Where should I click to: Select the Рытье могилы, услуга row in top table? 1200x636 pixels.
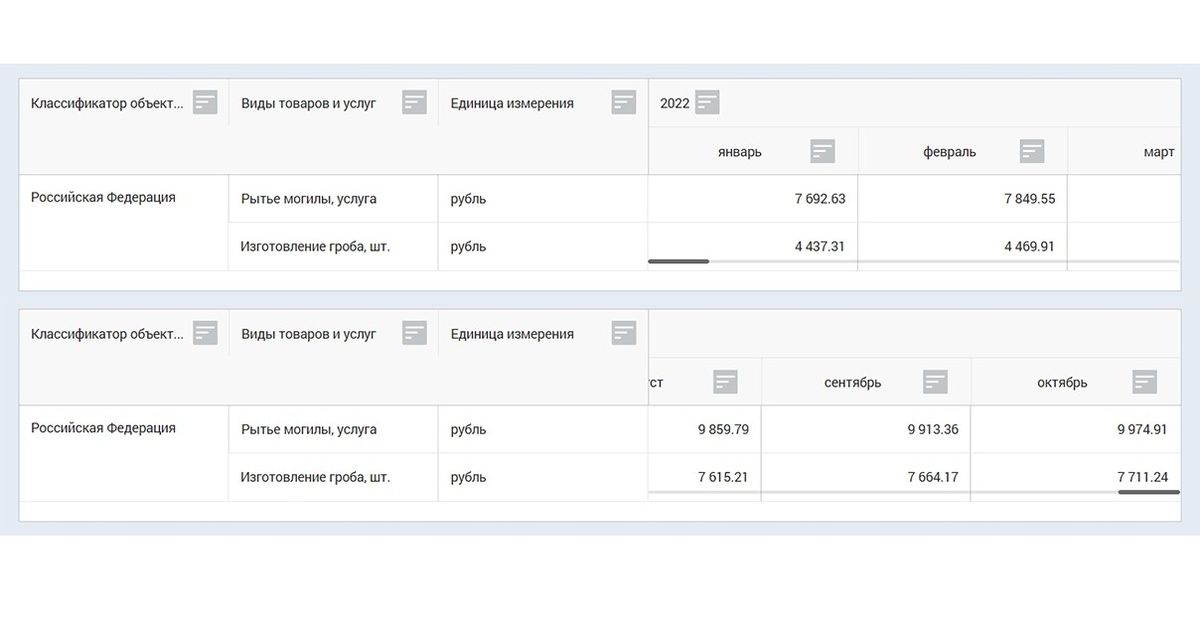tap(600, 198)
